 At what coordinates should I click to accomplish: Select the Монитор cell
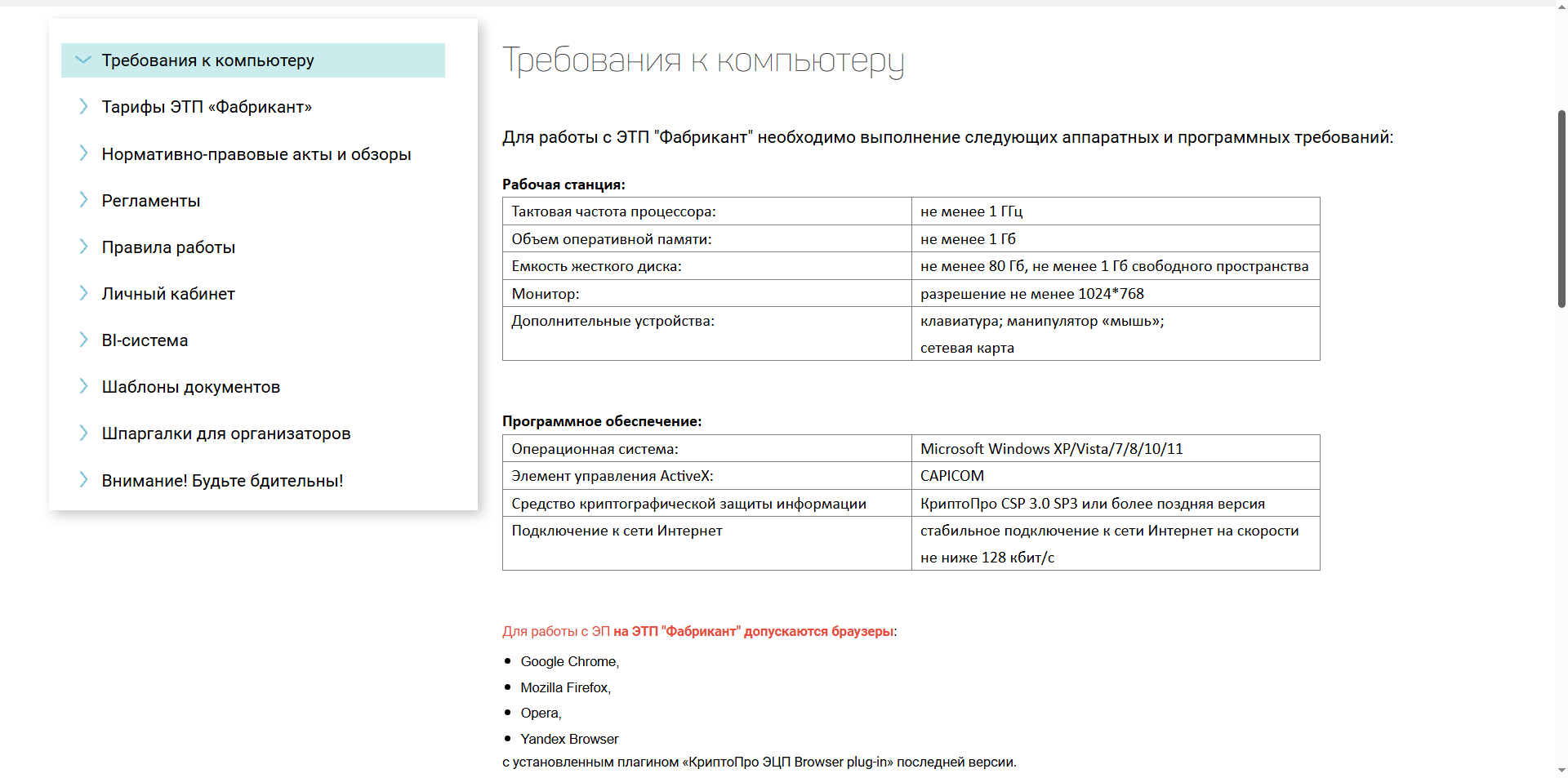pos(707,293)
